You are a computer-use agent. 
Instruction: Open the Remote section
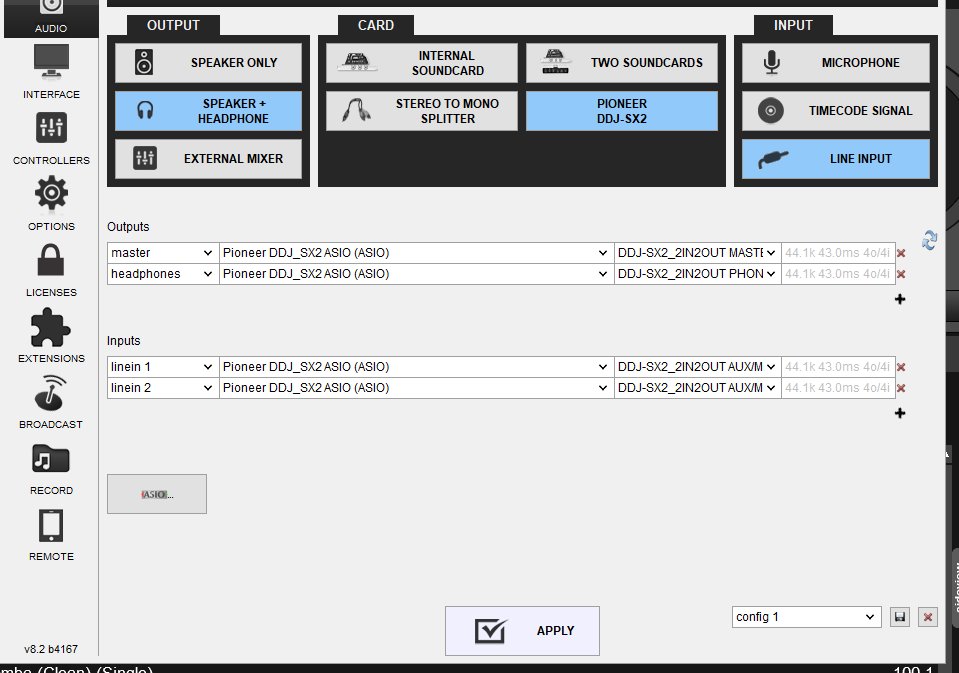click(x=51, y=535)
